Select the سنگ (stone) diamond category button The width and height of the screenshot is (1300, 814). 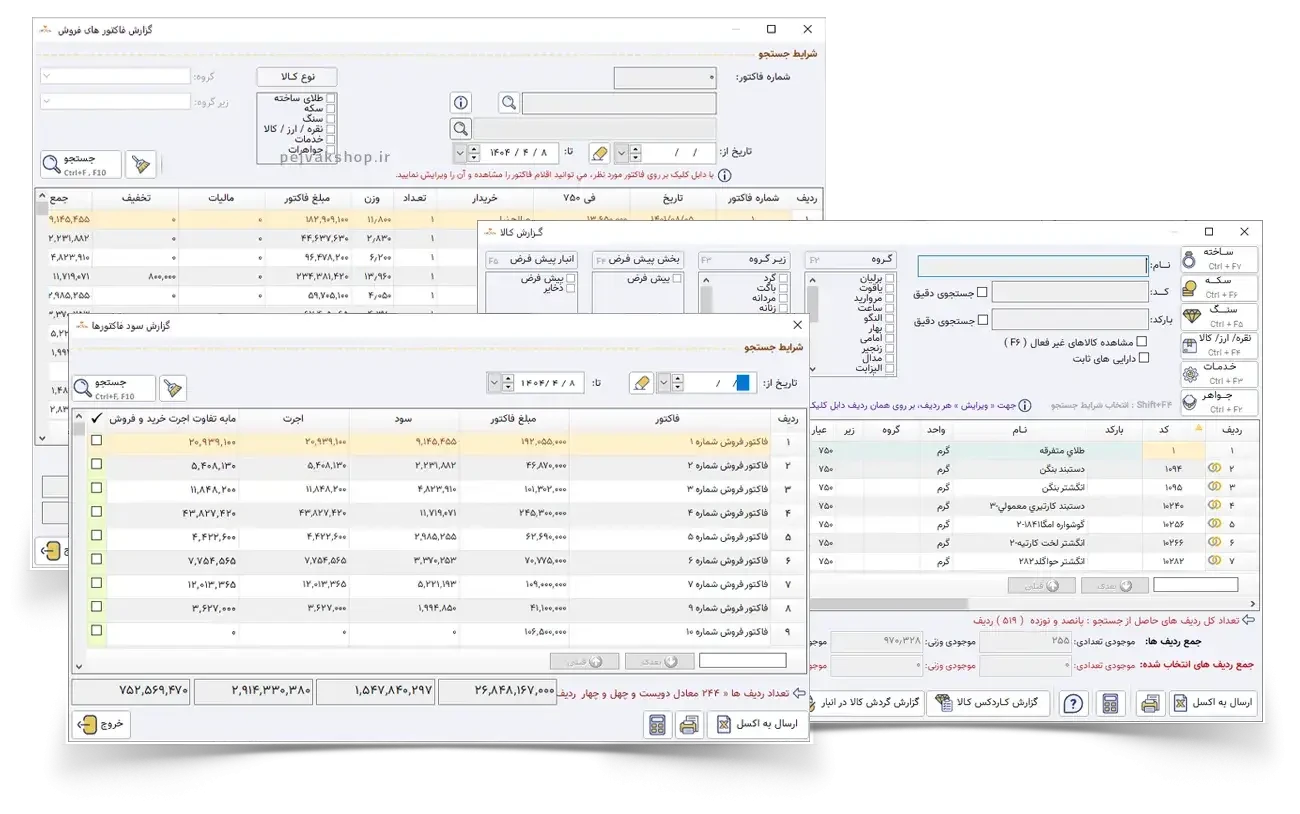pyautogui.click(x=1219, y=317)
